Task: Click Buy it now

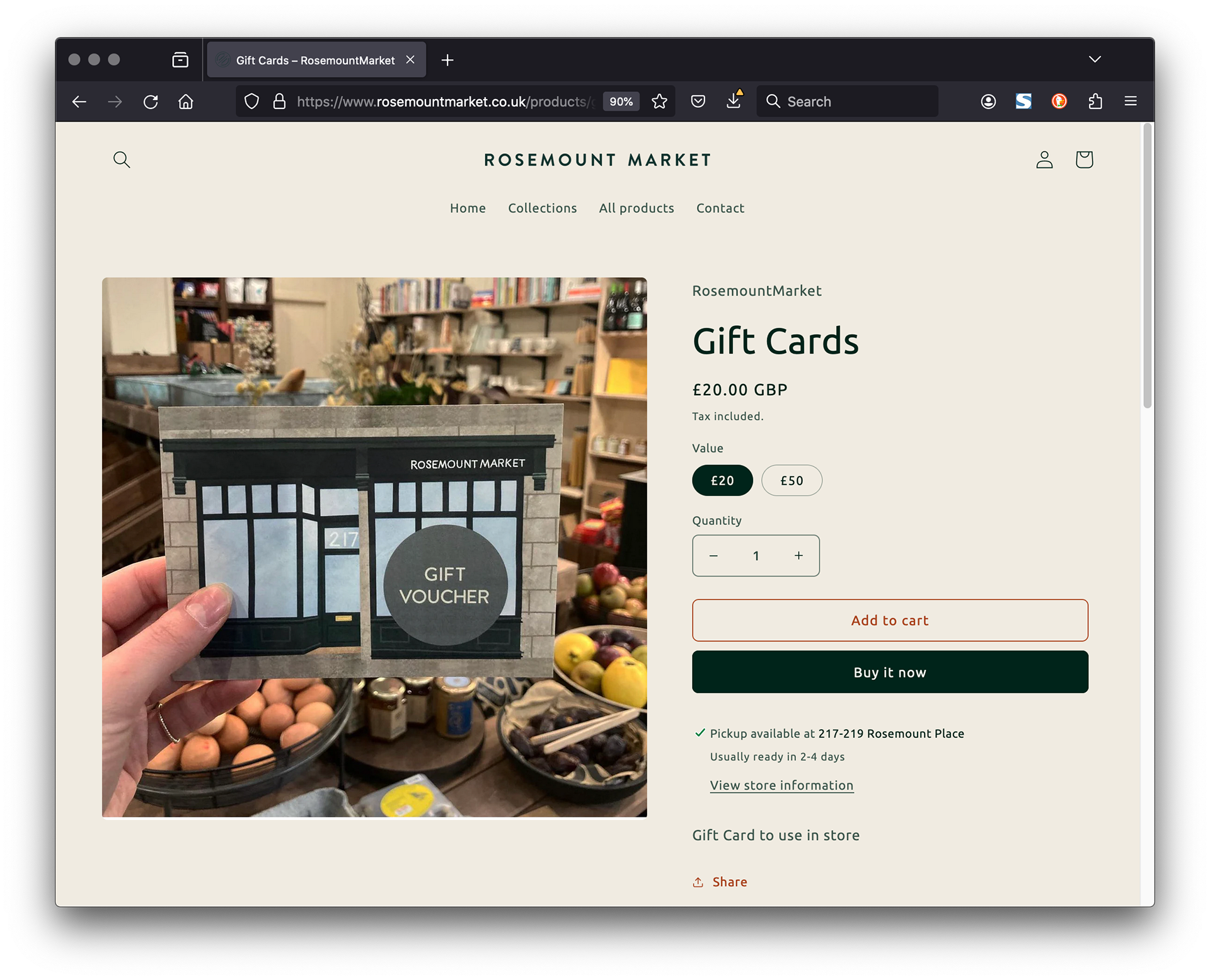Action: (x=890, y=672)
